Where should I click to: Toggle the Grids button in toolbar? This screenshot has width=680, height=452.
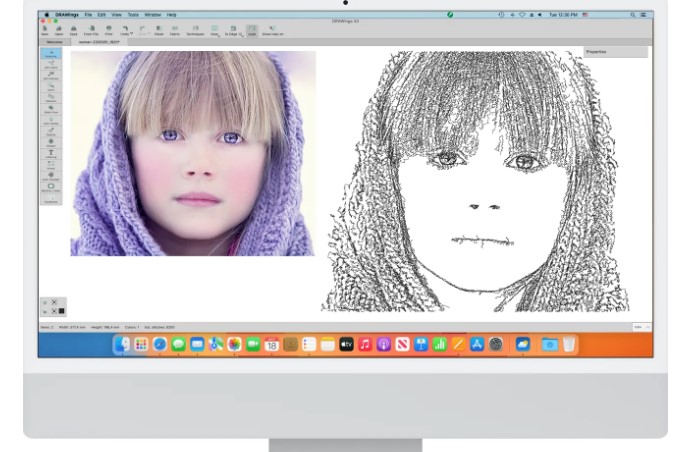point(251,30)
